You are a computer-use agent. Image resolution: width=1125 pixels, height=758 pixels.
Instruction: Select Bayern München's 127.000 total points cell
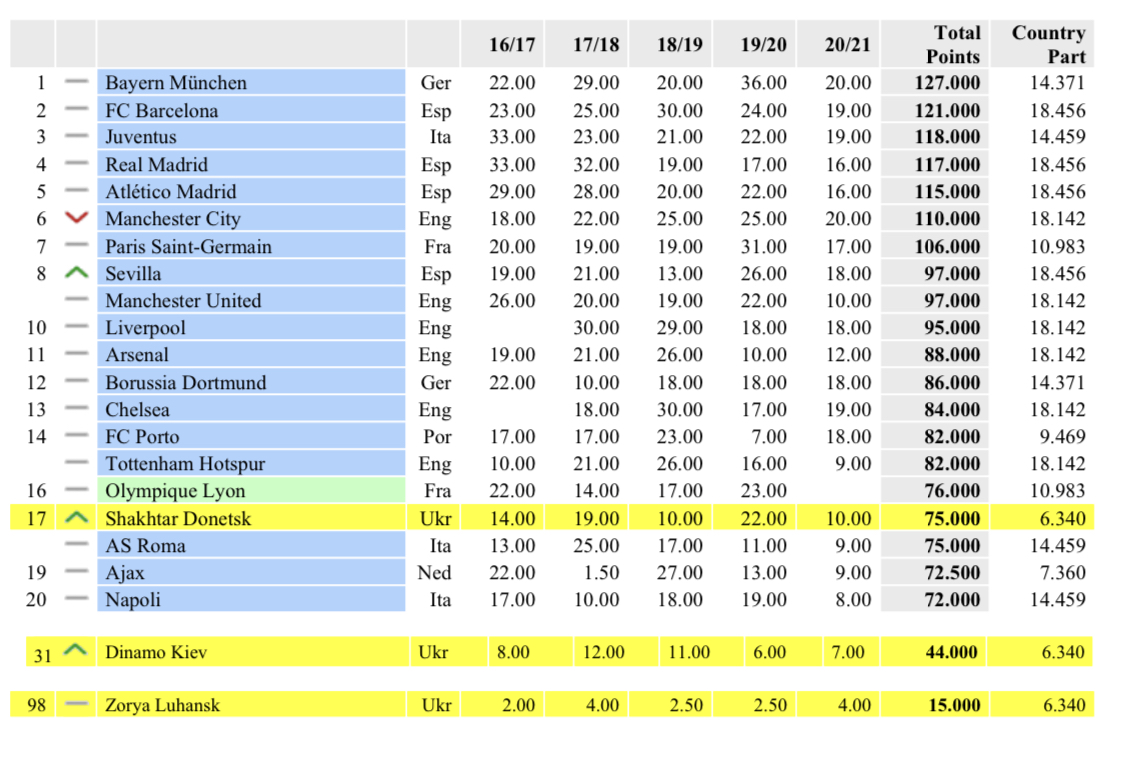946,82
